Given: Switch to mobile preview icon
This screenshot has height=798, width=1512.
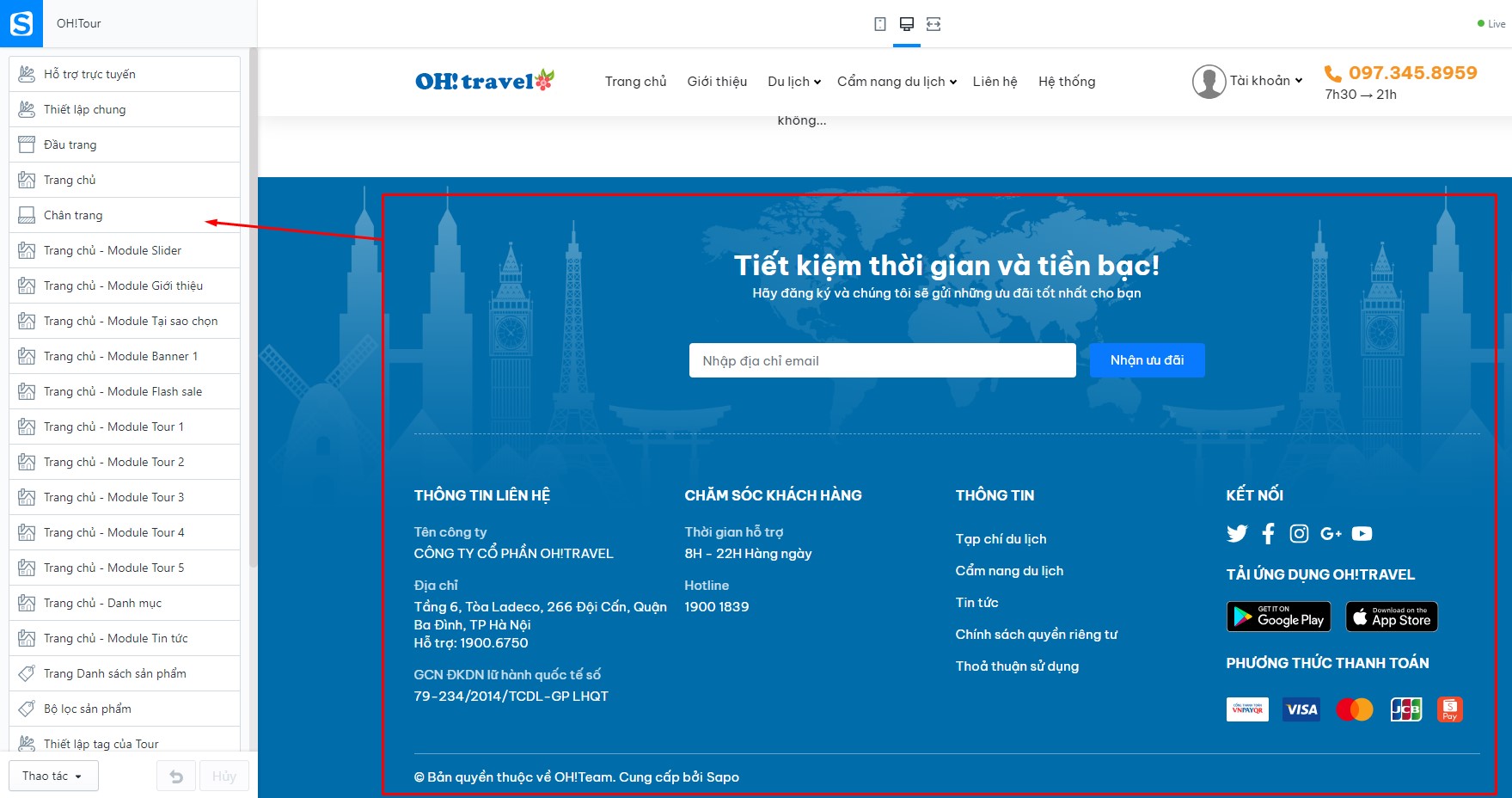Looking at the screenshot, I should 879,24.
